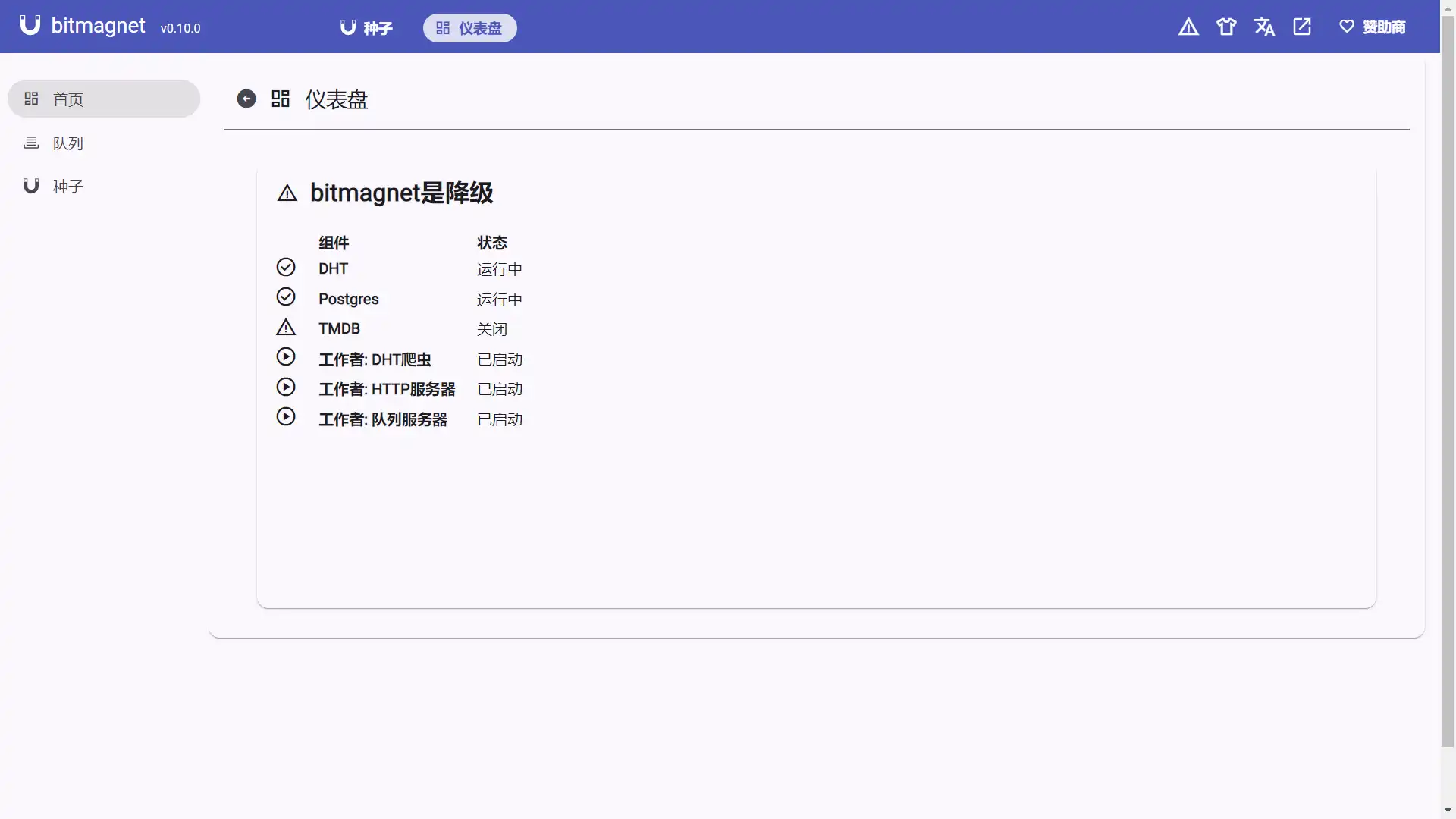This screenshot has height=819, width=1456.
Task: Click the HTTP服务器 worker play icon
Action: [286, 388]
